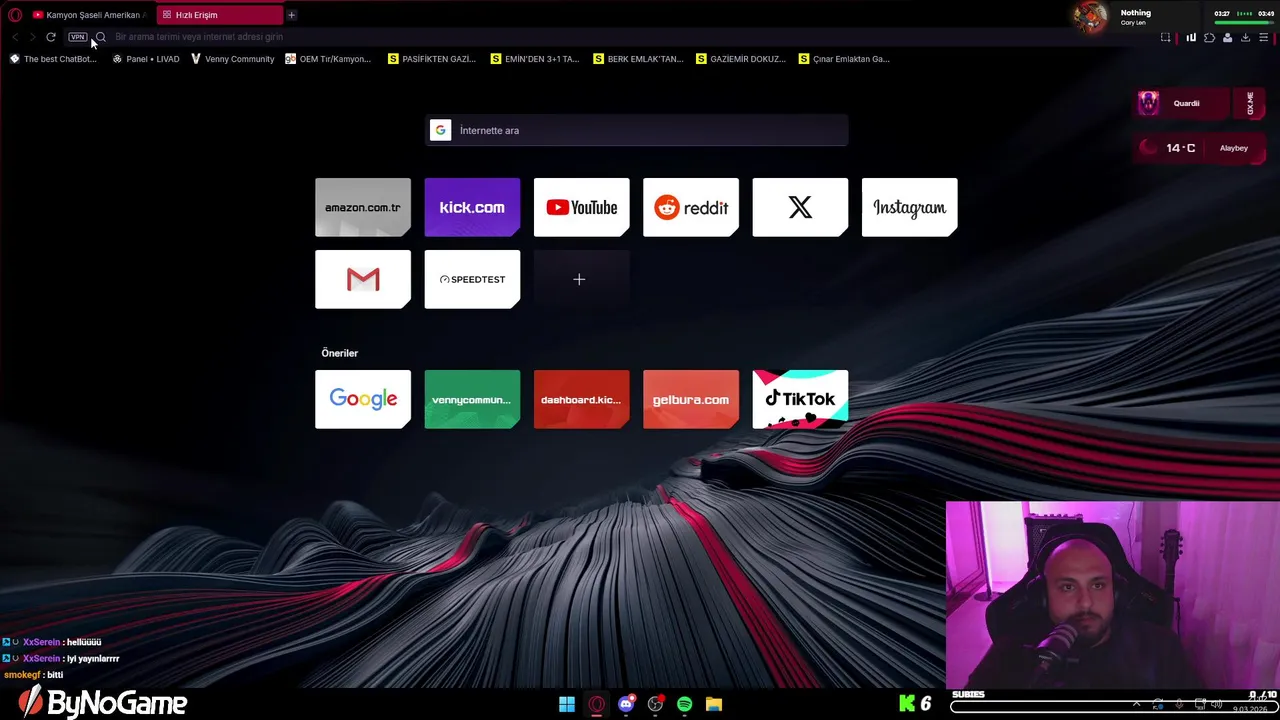
Task: Open File Explorer from the taskbar
Action: (x=714, y=704)
